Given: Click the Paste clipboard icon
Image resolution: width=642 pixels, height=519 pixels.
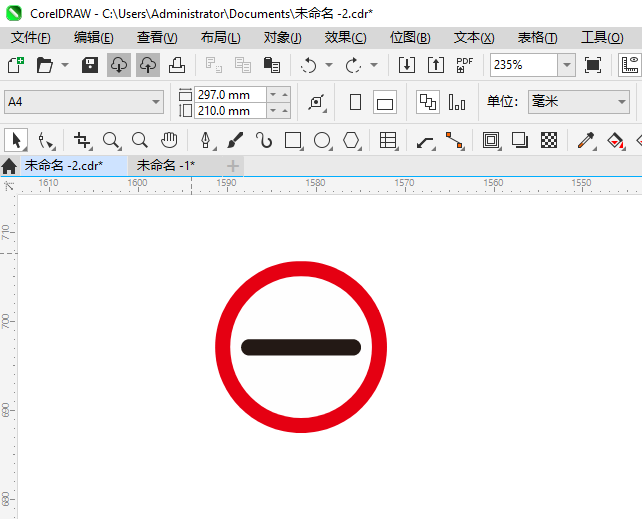Looking at the screenshot, I should [x=271, y=65].
